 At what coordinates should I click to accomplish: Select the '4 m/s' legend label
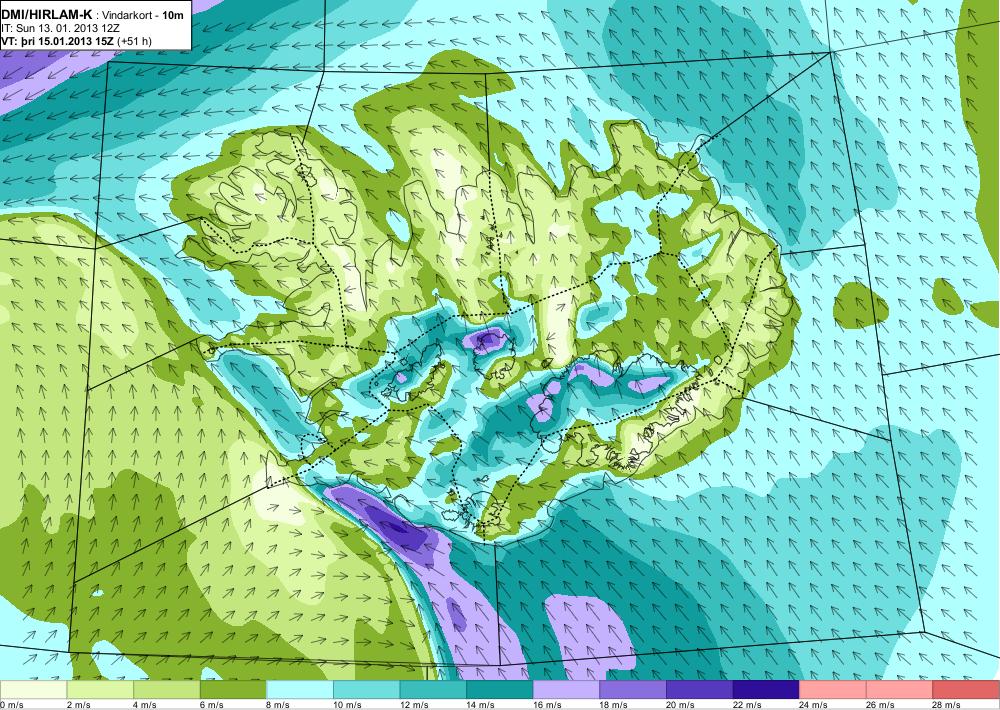tap(145, 705)
